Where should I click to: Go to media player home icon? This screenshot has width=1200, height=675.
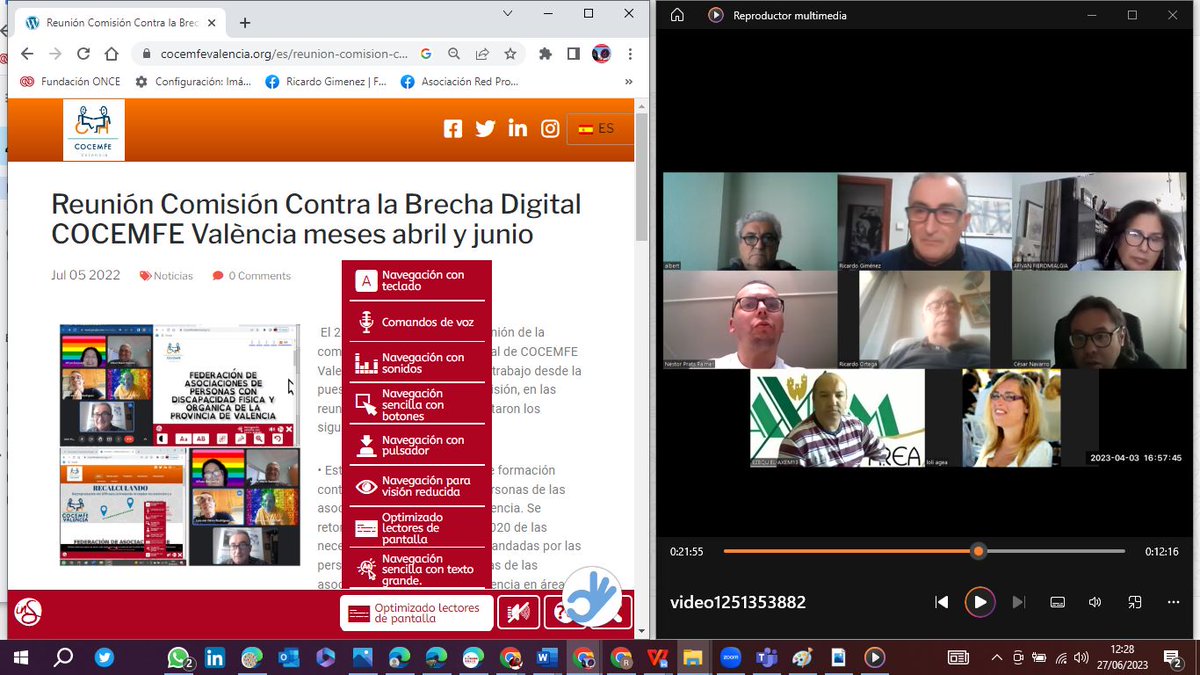coord(677,15)
